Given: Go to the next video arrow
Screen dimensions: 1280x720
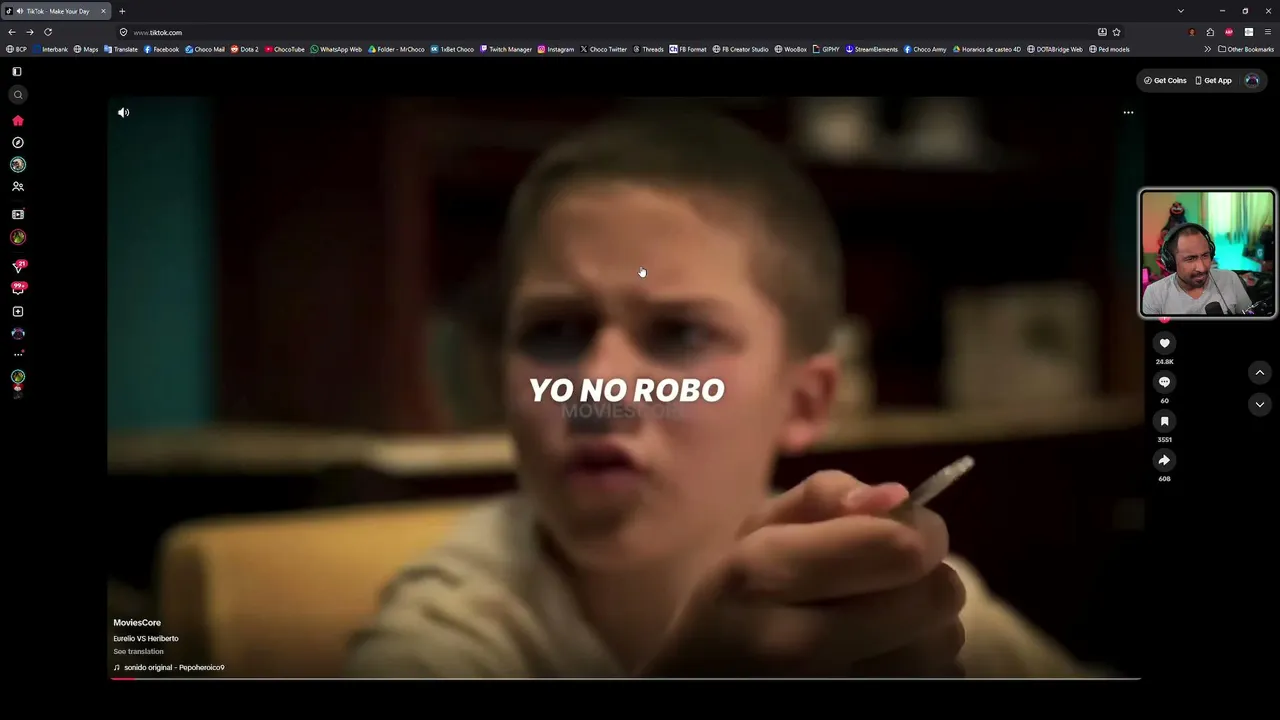Looking at the screenshot, I should tap(1260, 404).
